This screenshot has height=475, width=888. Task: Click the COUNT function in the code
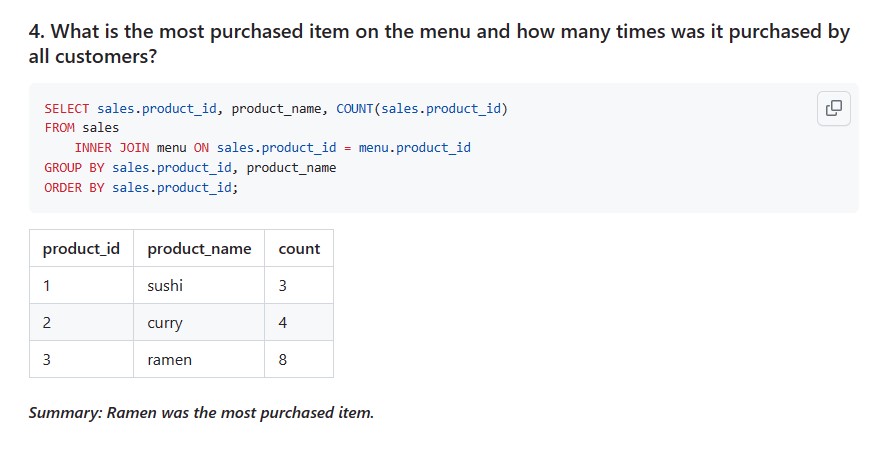point(355,108)
